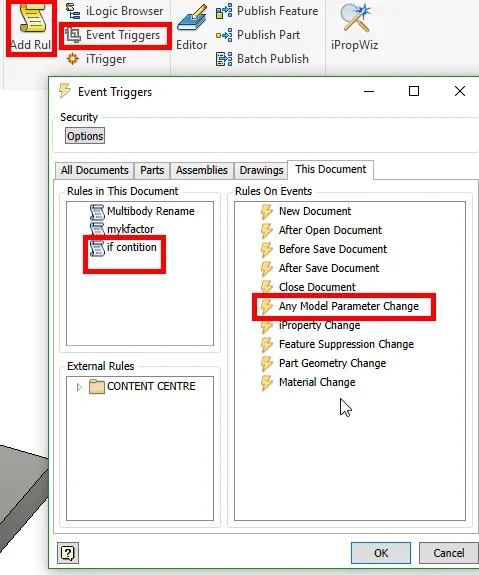This screenshot has width=479, height=575.
Task: Select the mykfactor rule
Action: (x=122, y=229)
